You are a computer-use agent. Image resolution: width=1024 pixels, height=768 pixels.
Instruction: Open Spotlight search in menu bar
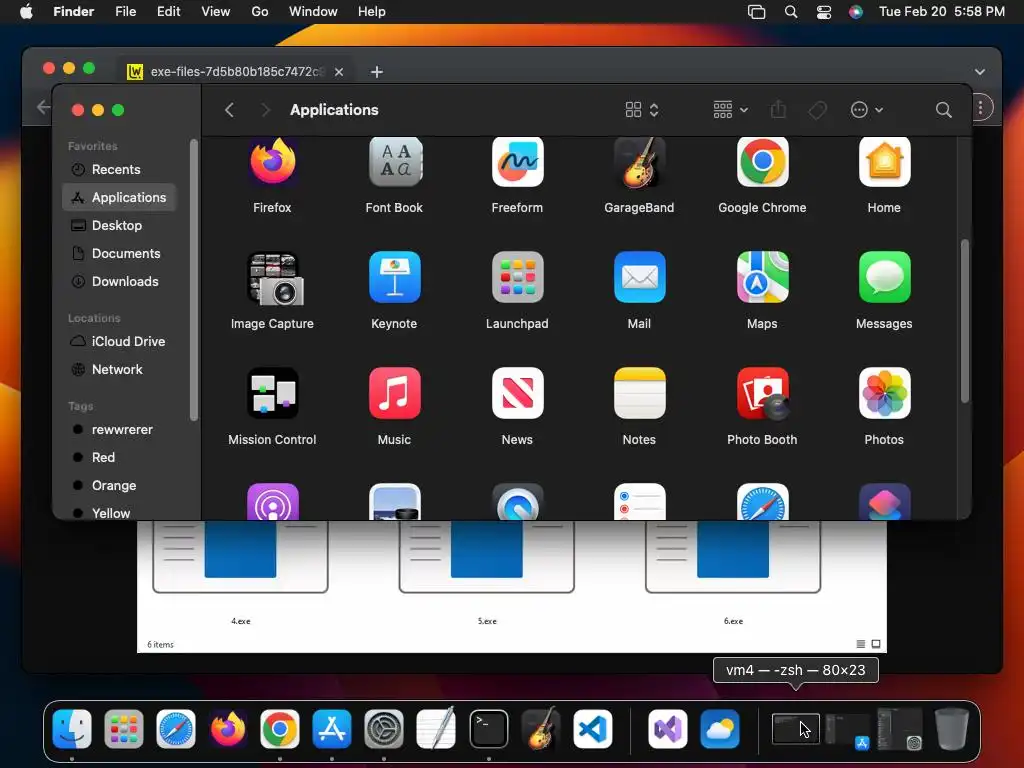click(x=790, y=12)
